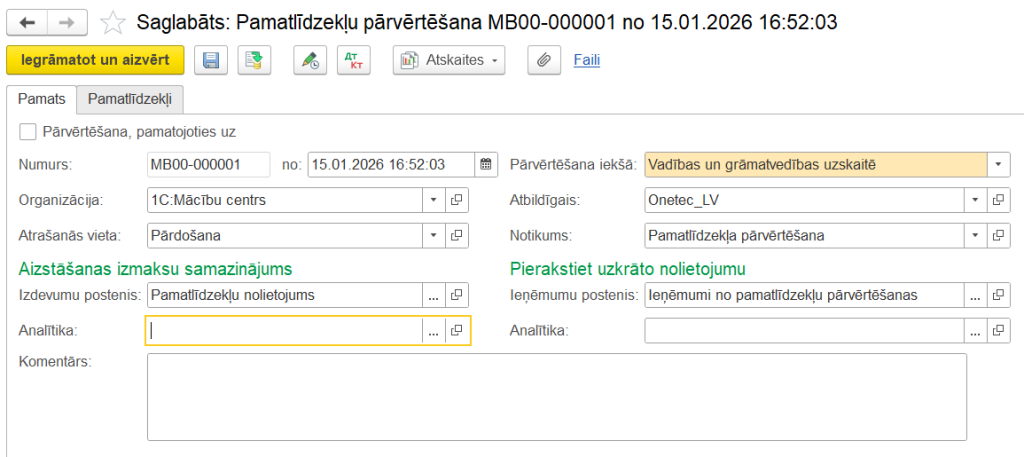
Task: Toggle the Pārvērtēšana, pamatojoties uz checkbox
Action: coord(28,131)
